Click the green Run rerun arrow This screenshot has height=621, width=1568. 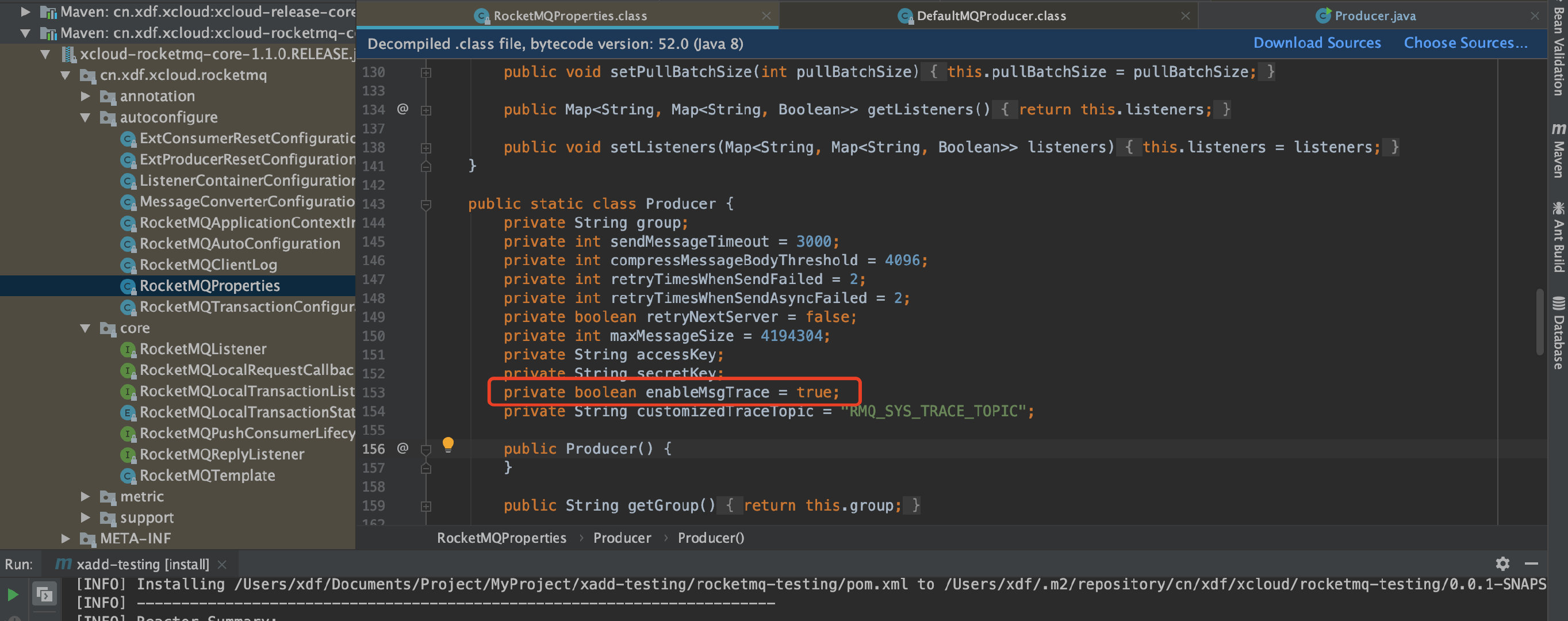tap(13, 593)
